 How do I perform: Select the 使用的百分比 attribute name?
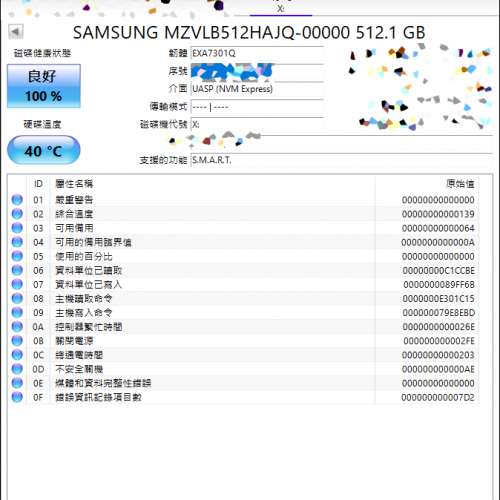[84, 256]
